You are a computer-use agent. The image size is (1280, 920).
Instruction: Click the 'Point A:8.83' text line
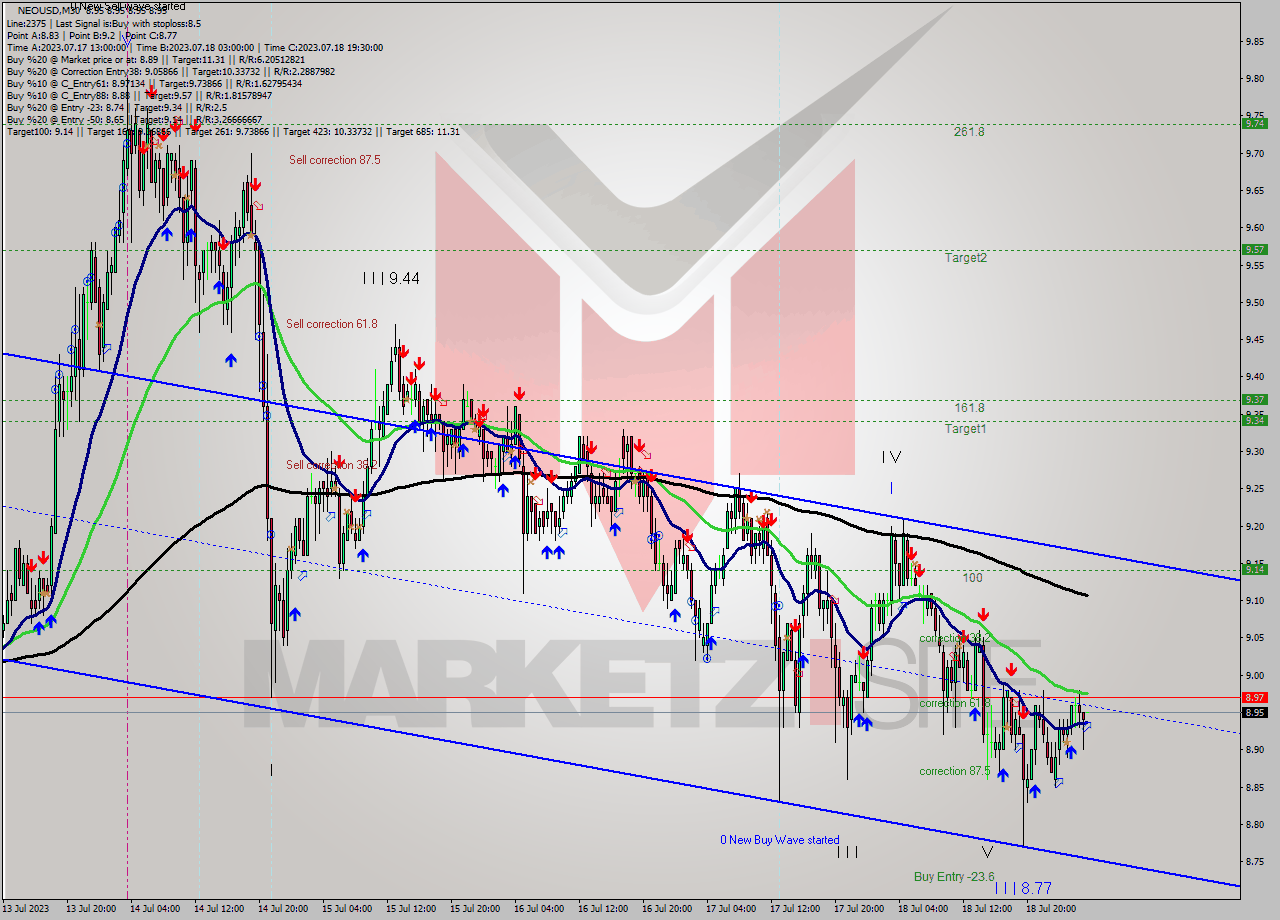33,35
